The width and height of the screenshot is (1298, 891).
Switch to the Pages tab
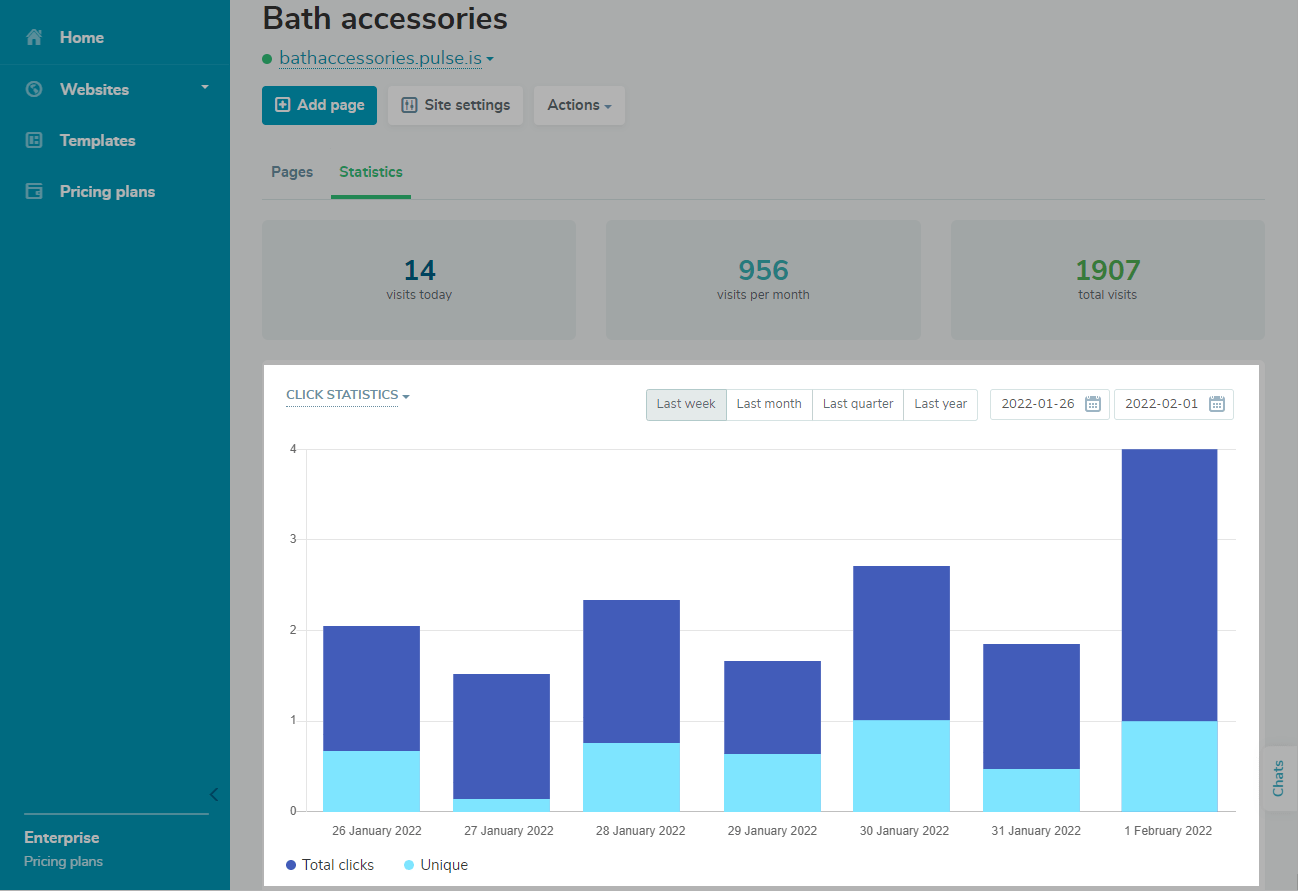[x=292, y=172]
